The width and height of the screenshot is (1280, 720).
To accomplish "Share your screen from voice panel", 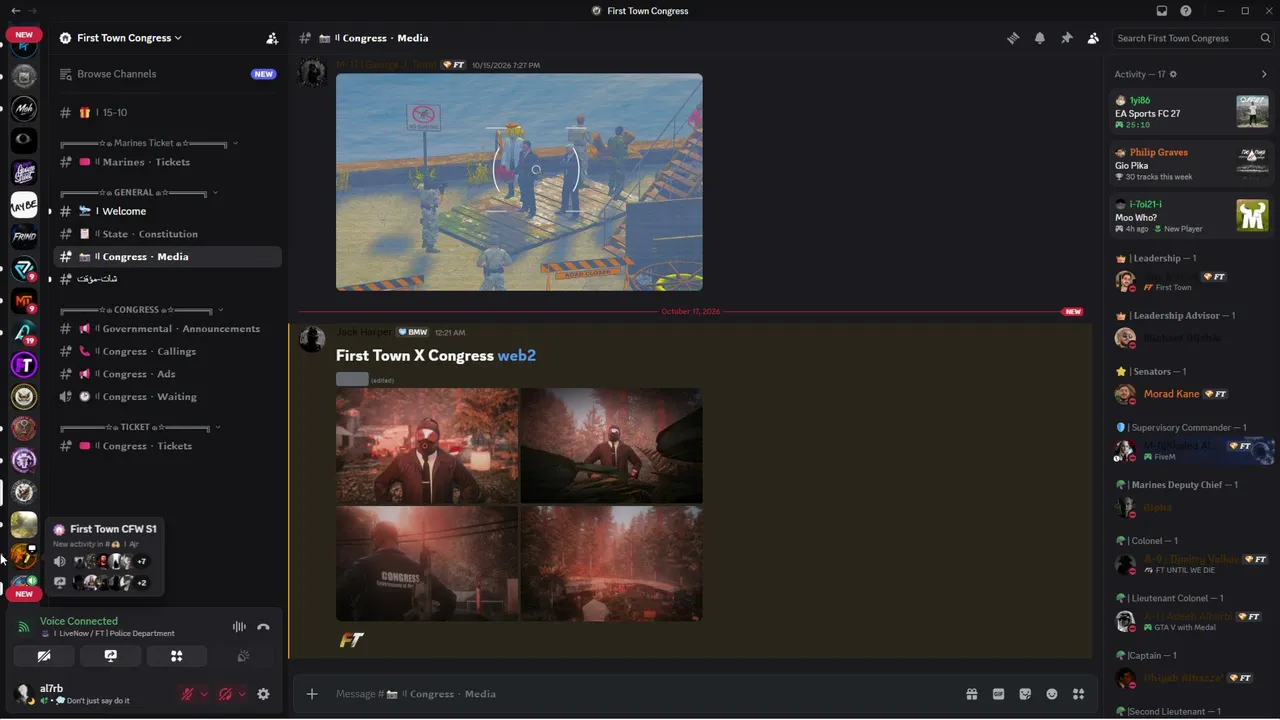I will (x=110, y=656).
